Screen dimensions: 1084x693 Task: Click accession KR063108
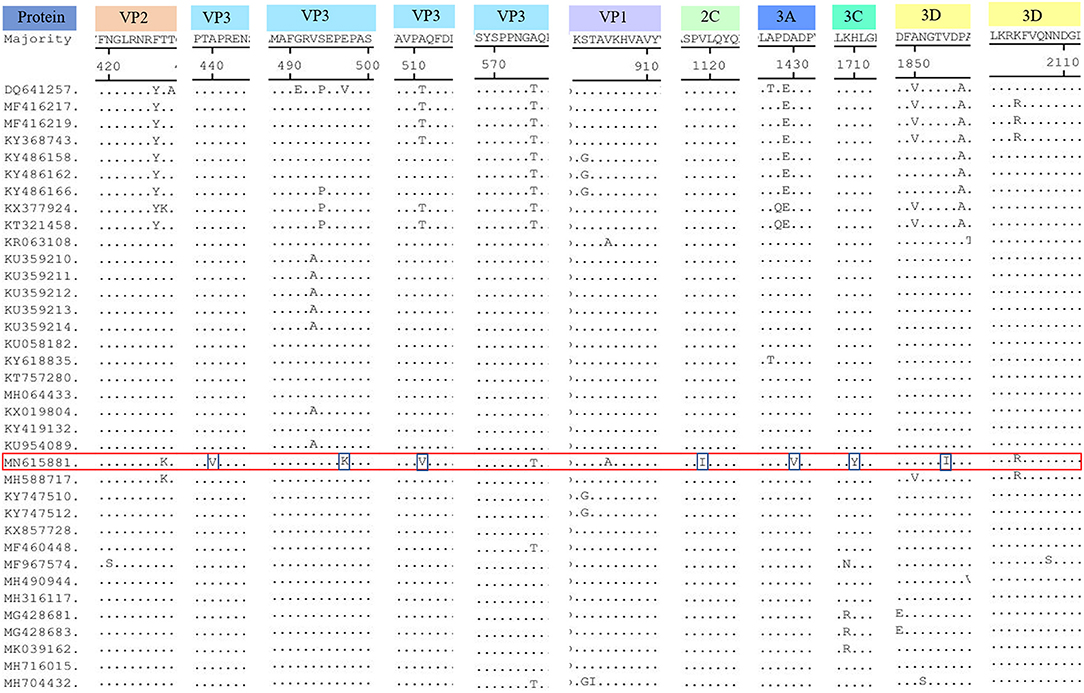(41, 243)
